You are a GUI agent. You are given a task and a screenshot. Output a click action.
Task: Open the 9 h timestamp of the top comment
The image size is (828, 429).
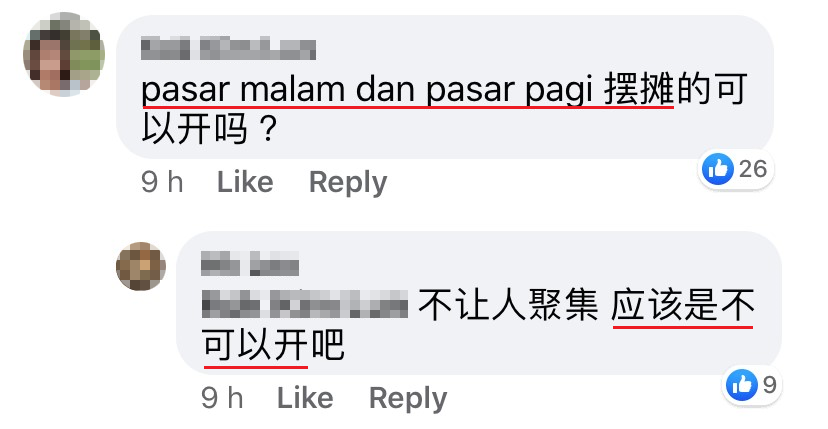pos(162,182)
